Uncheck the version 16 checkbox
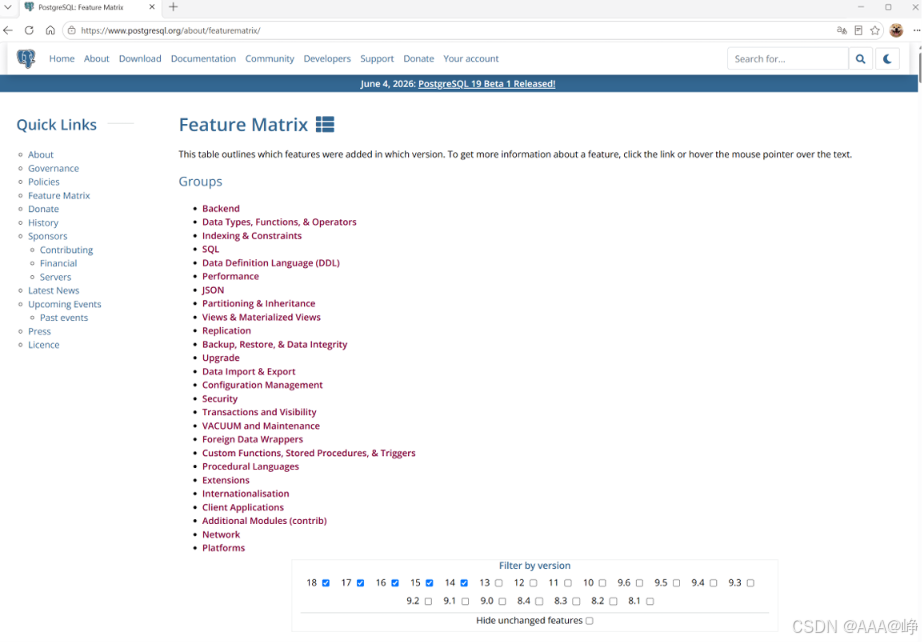This screenshot has height=642, width=922. click(395, 583)
